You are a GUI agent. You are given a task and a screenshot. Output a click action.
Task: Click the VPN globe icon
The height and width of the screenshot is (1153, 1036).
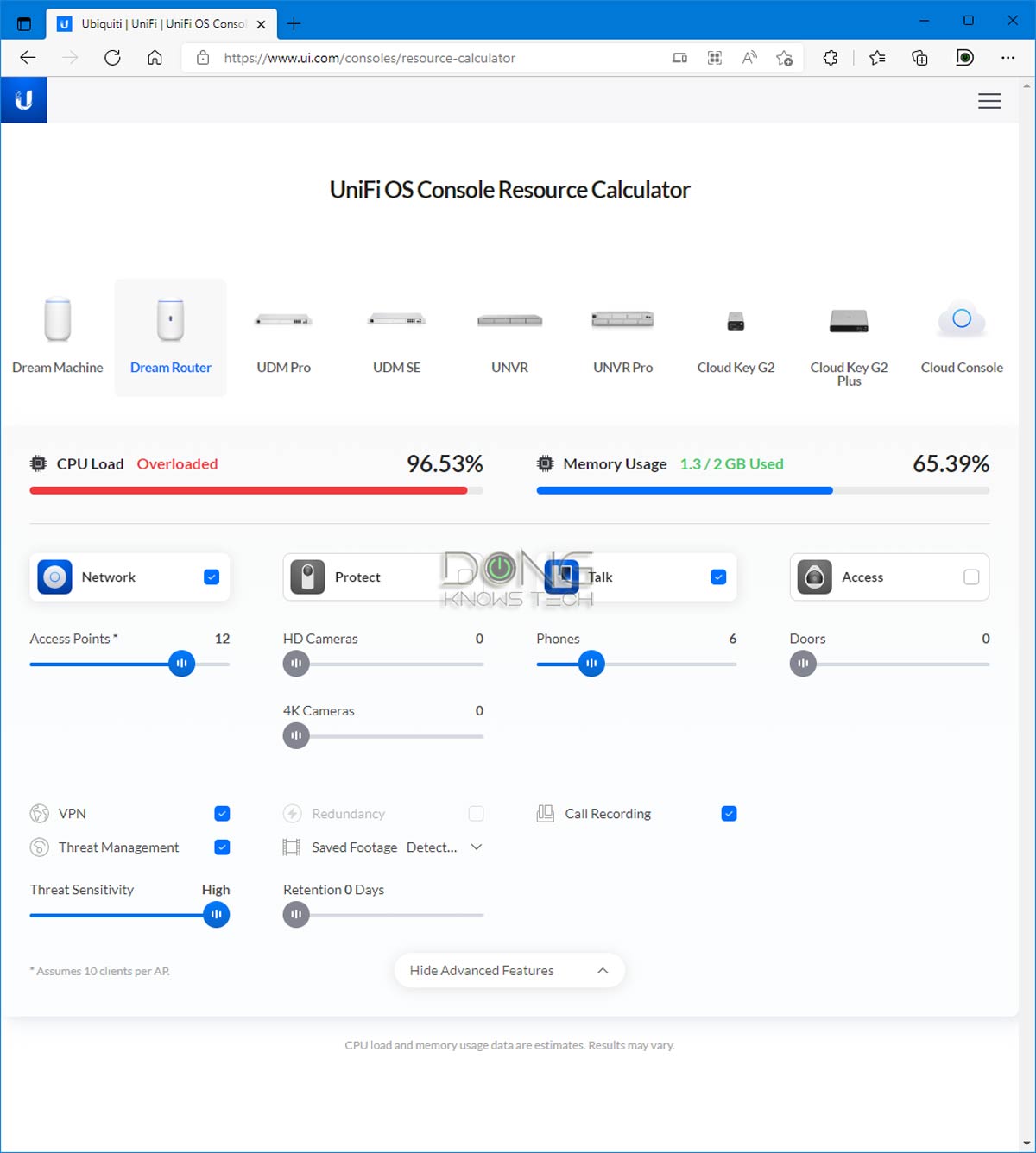click(40, 814)
